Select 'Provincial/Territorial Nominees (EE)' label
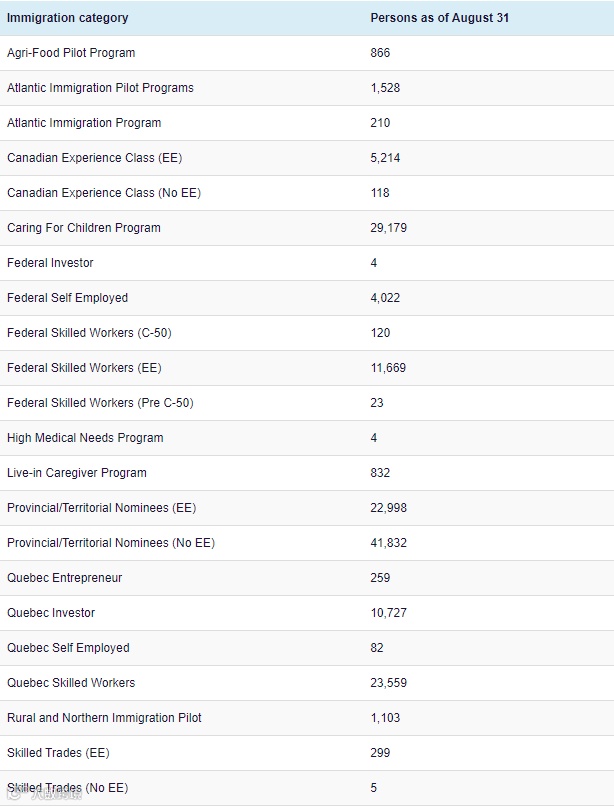 tap(101, 507)
